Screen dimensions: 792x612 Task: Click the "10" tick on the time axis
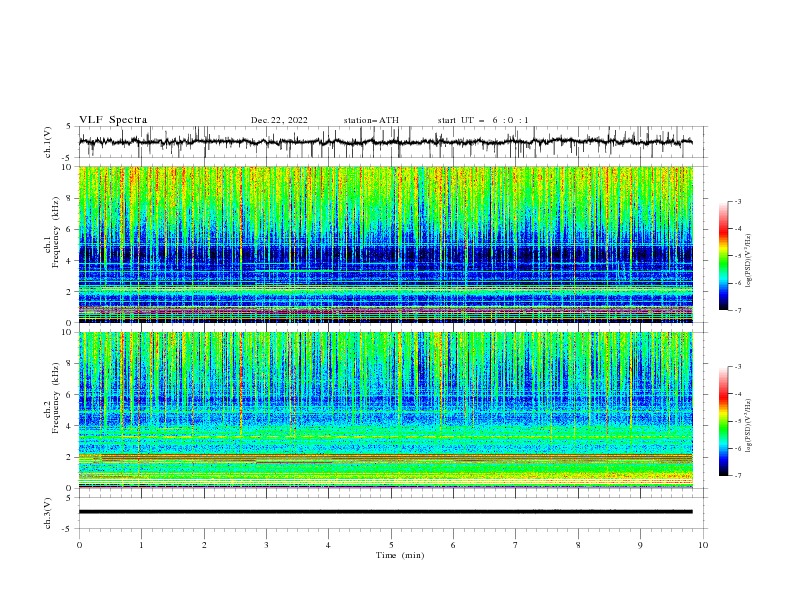703,545
